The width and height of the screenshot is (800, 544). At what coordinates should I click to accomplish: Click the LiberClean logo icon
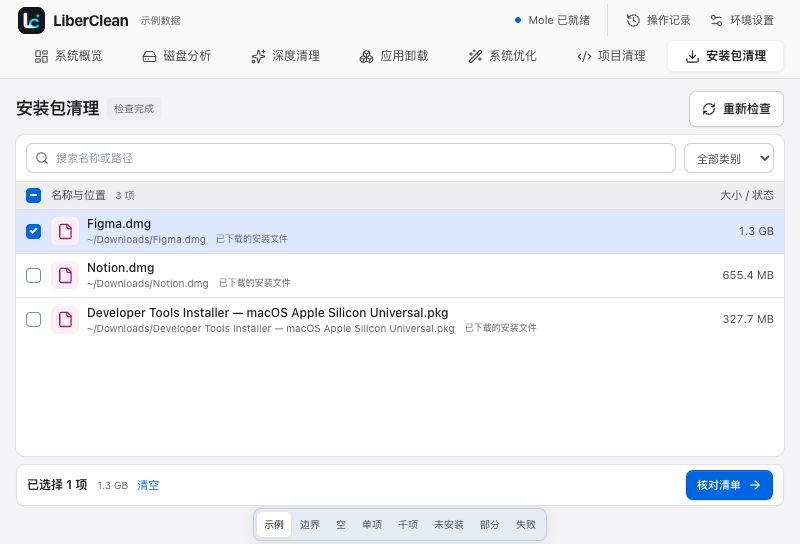point(31,20)
